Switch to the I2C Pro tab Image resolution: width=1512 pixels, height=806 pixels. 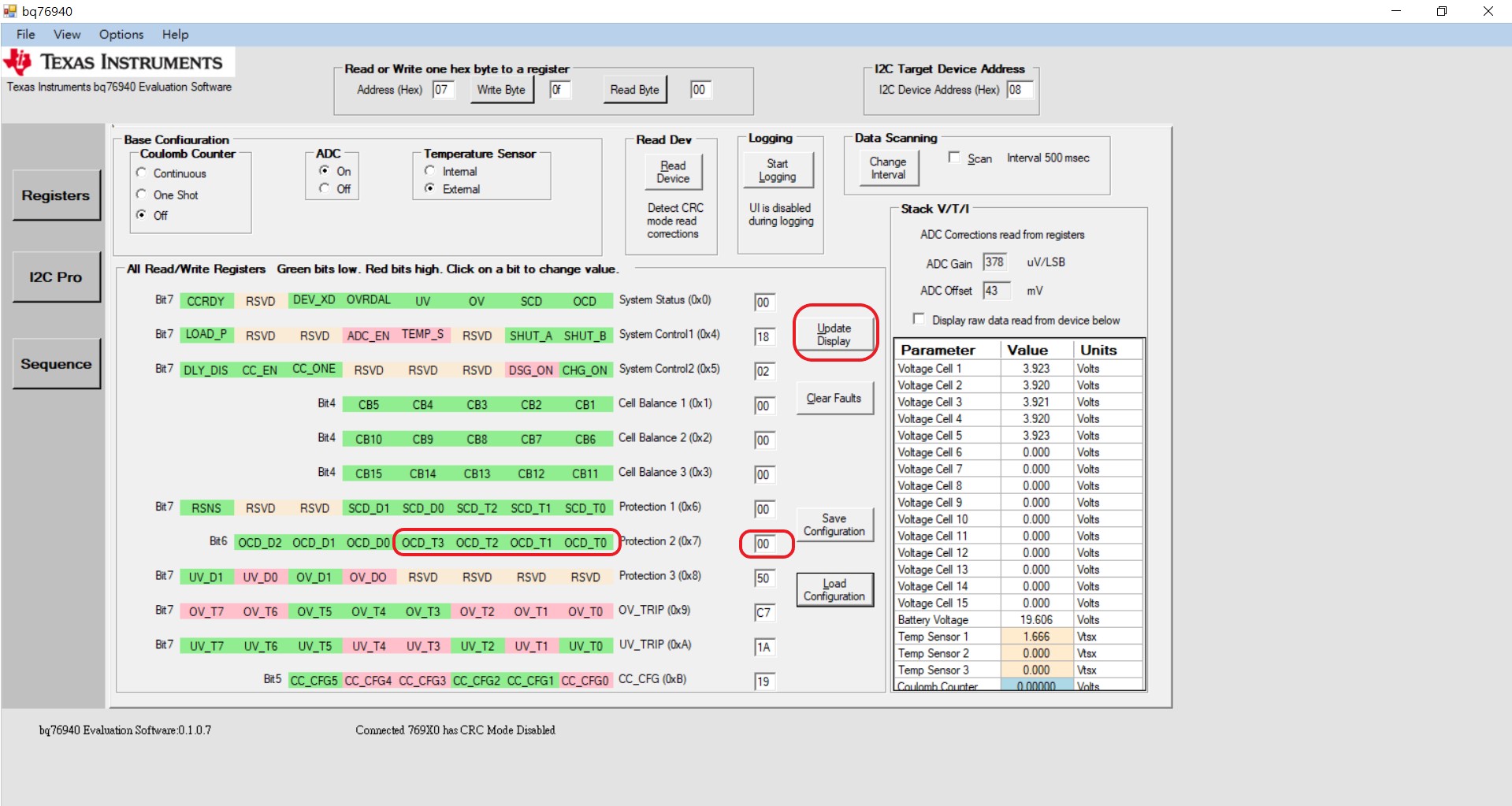[x=56, y=277]
